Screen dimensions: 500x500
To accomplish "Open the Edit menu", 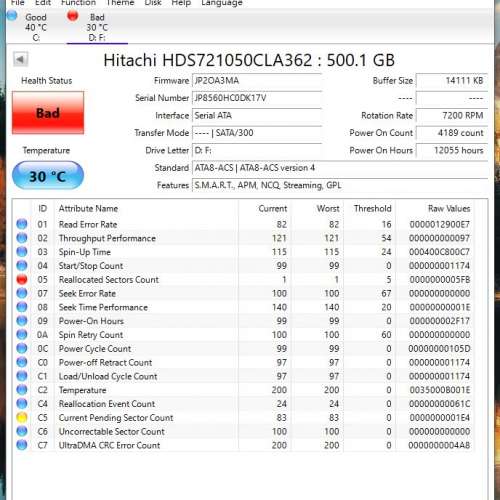I will coord(43,3).
